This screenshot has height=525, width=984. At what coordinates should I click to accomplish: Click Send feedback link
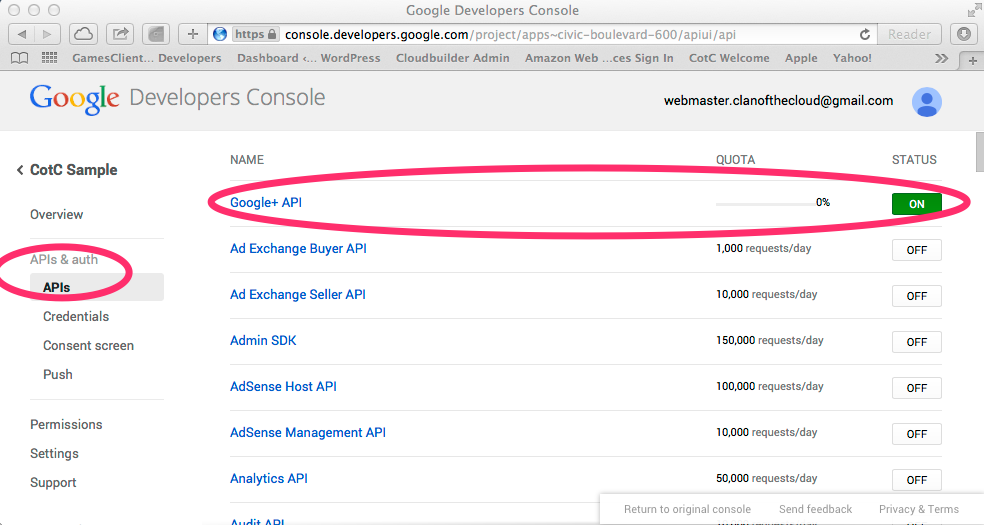point(815,509)
